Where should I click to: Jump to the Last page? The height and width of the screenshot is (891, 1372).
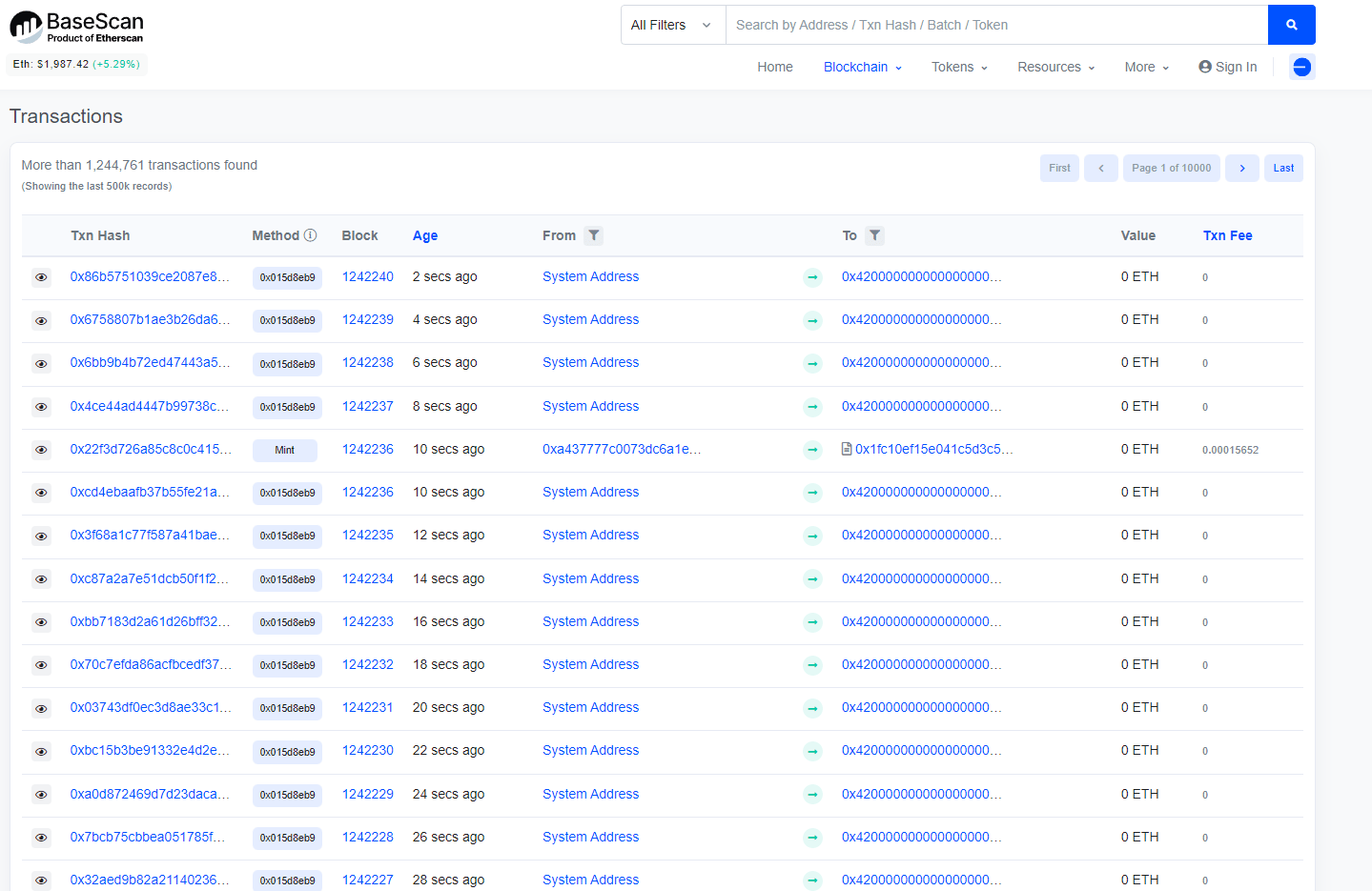point(1283,168)
